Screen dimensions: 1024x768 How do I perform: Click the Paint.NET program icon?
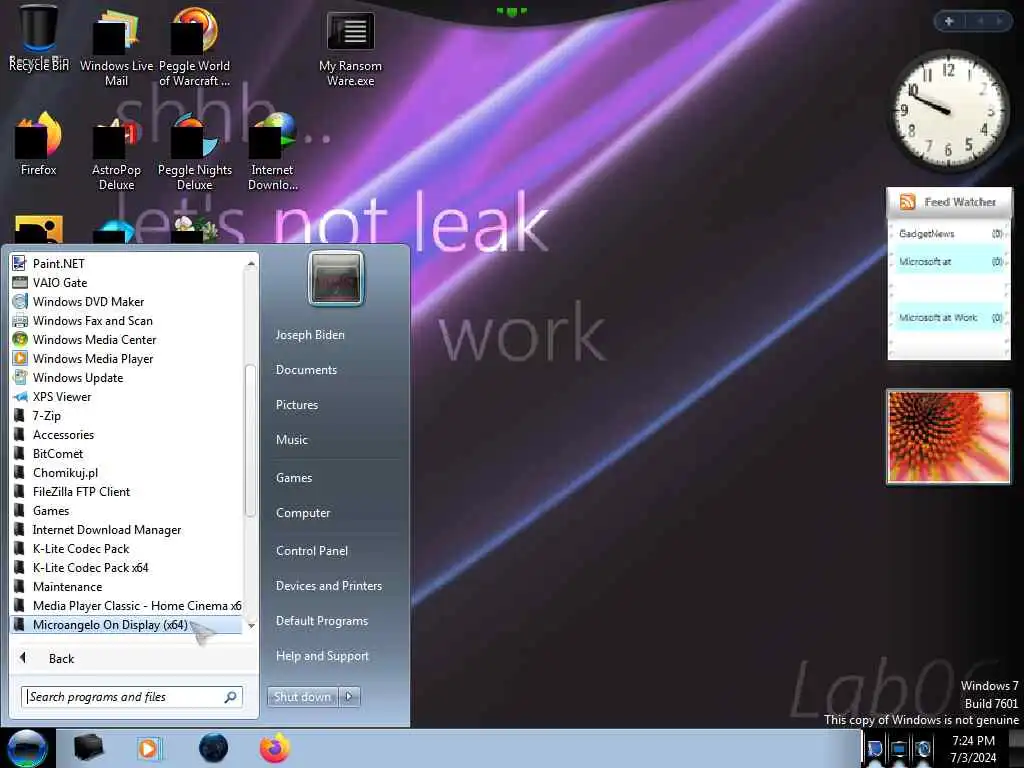(x=20, y=263)
